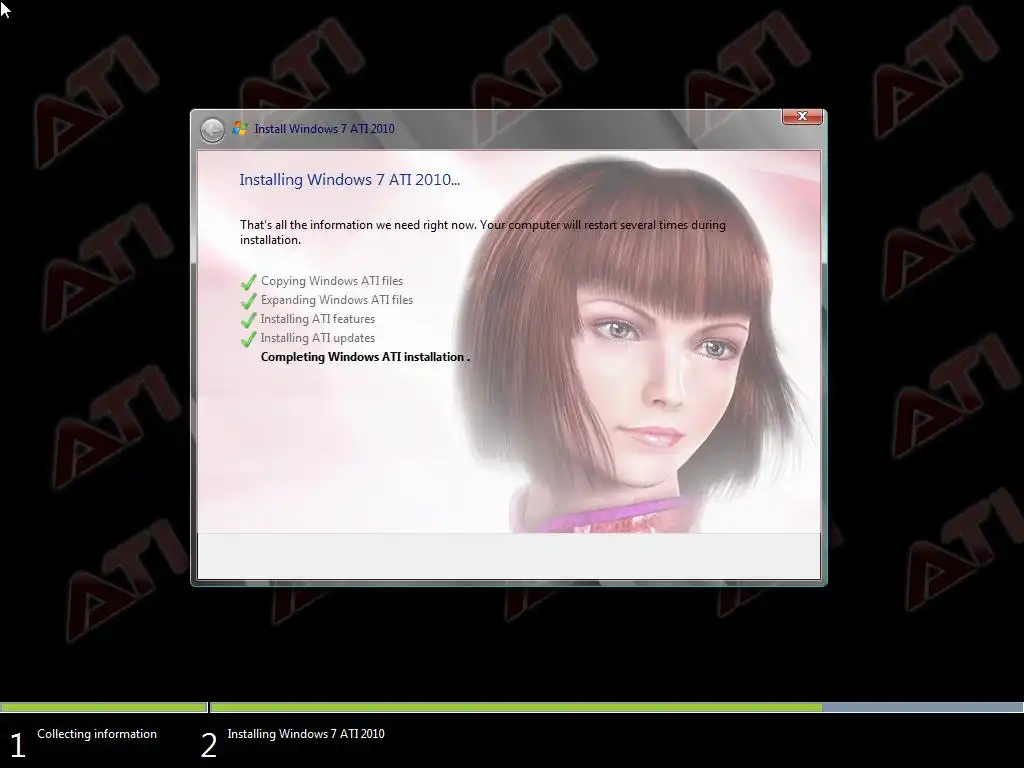The width and height of the screenshot is (1024, 768).
Task: Click the 'Installing ATI updates' step text
Action: (x=317, y=338)
